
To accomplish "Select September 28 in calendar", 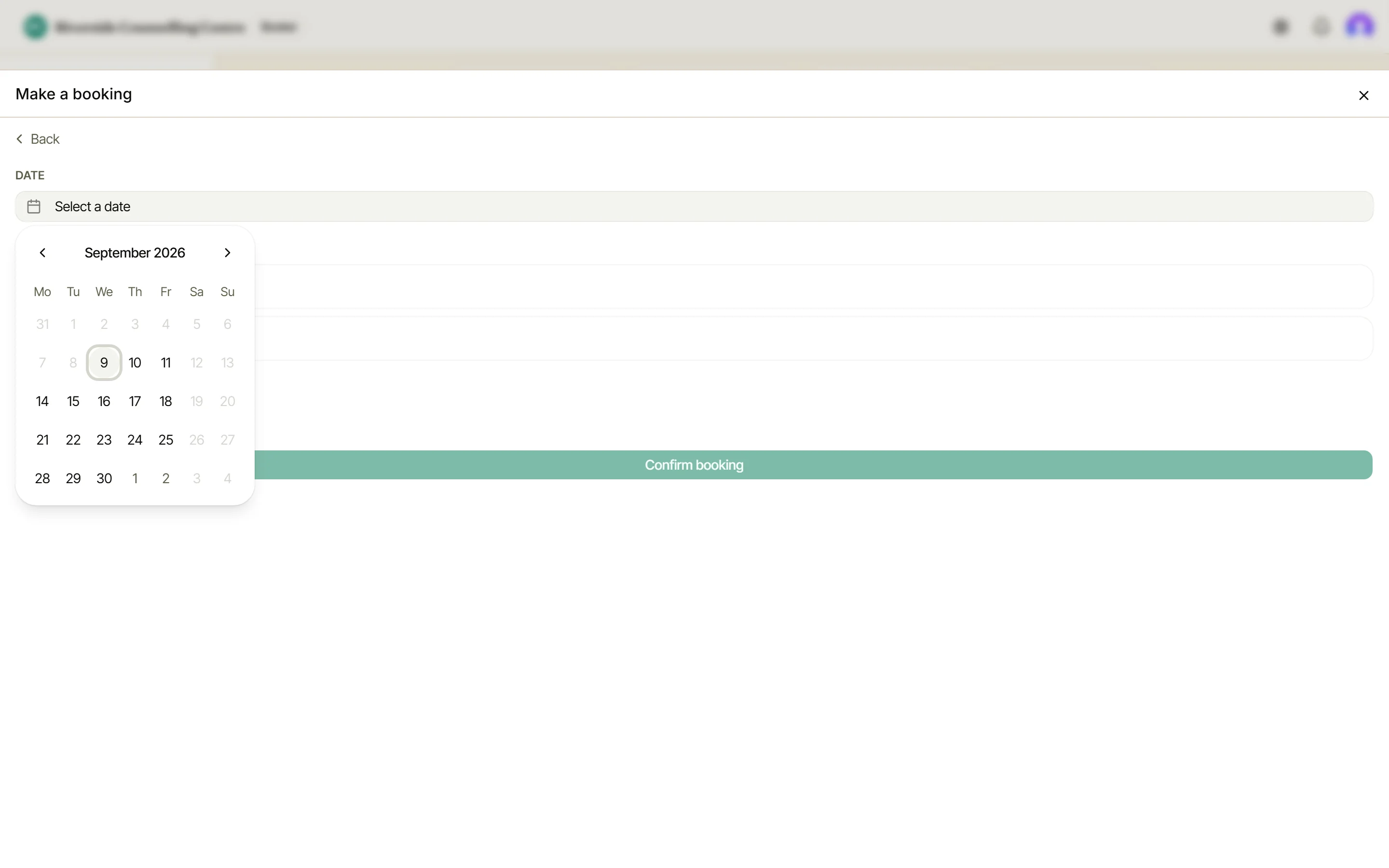I will tap(42, 478).
